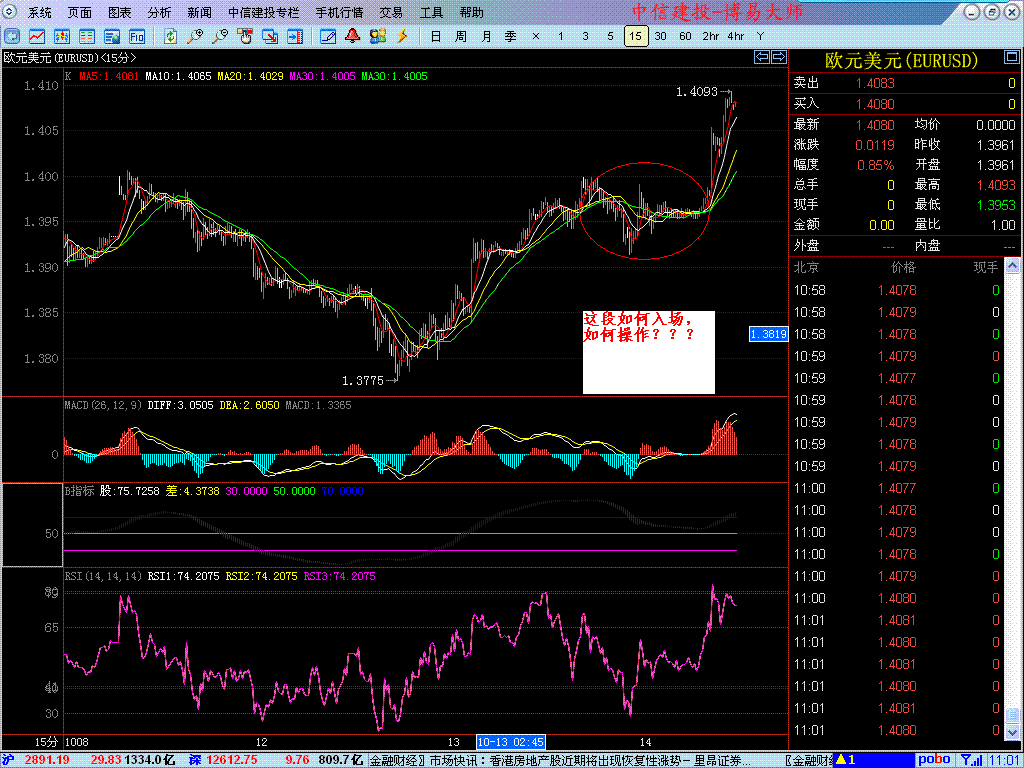Click the yellow triangle alert counter
Screen dimensions: 1024x768
coord(846,760)
